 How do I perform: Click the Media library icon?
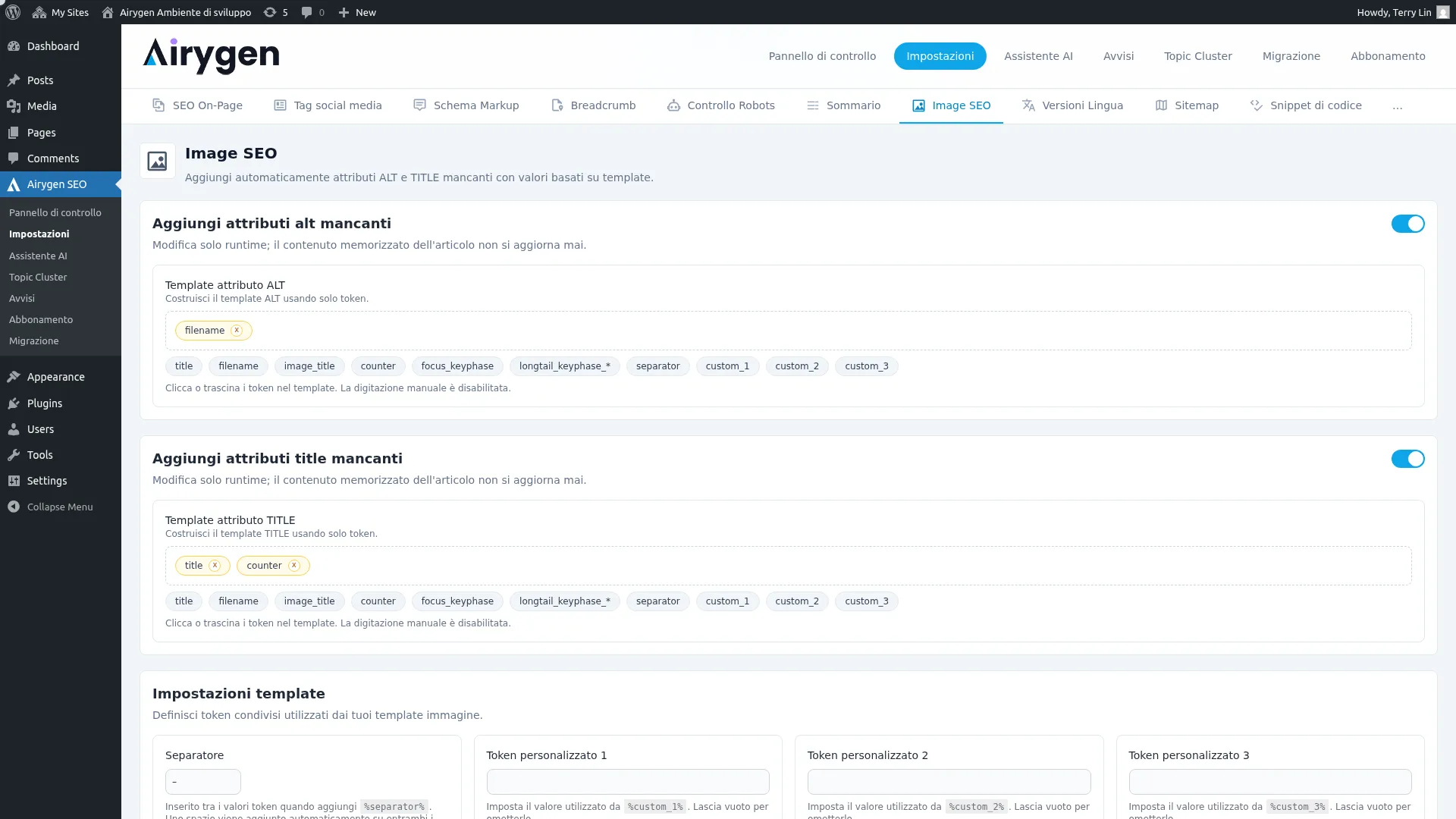(14, 106)
